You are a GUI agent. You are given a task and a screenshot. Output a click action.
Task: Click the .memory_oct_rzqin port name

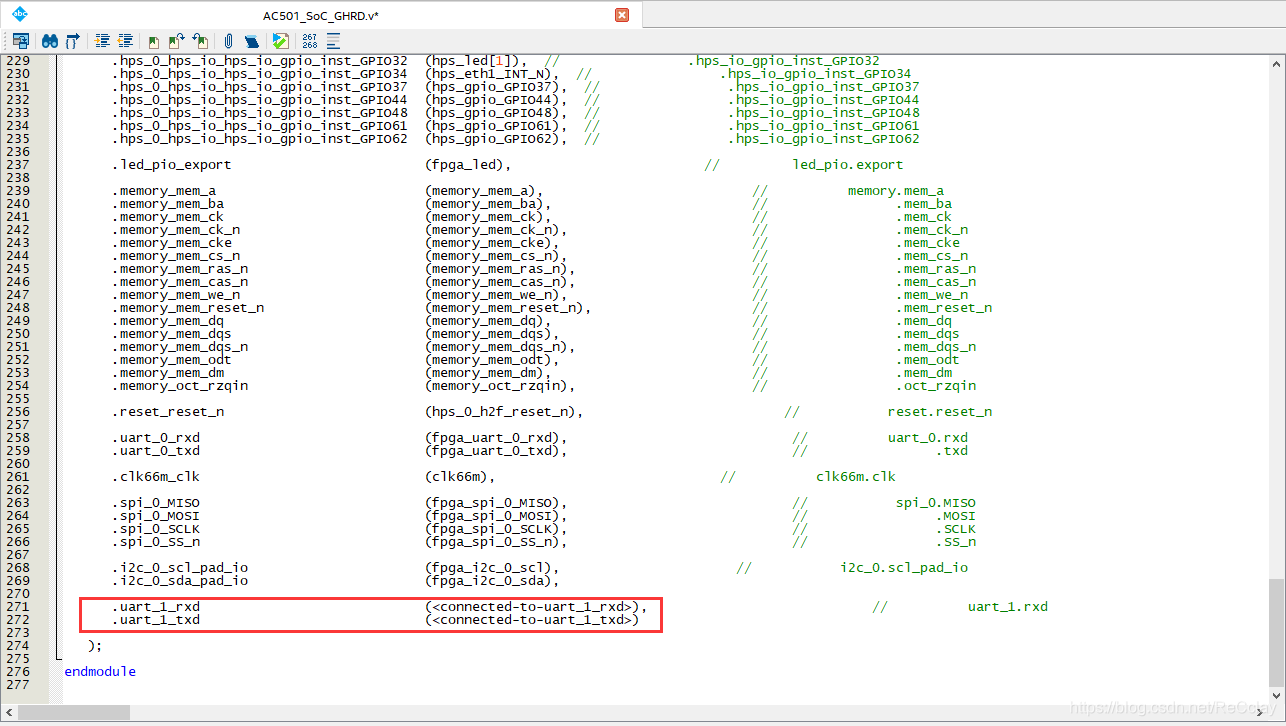click(180, 385)
